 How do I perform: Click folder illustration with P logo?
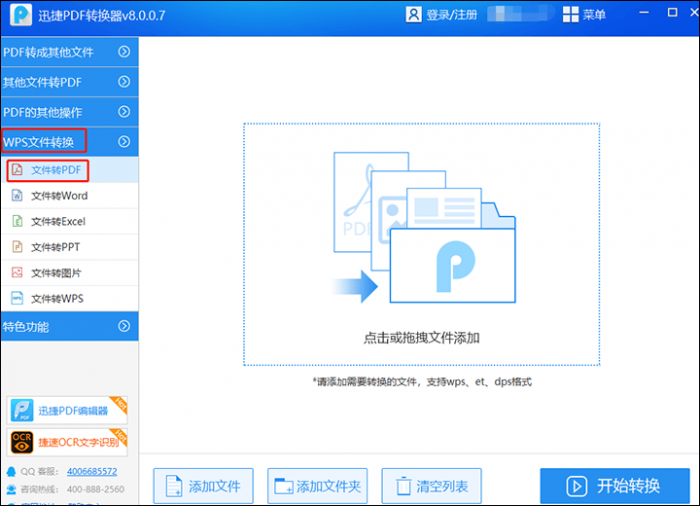pyautogui.click(x=453, y=265)
